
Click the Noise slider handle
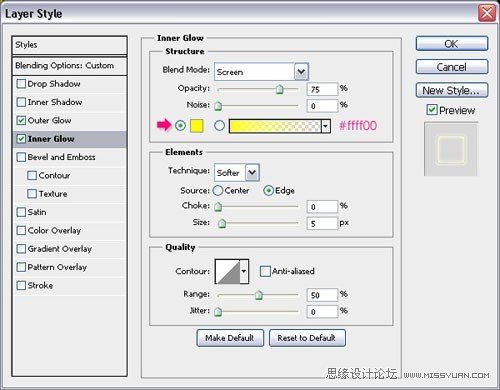pos(218,106)
